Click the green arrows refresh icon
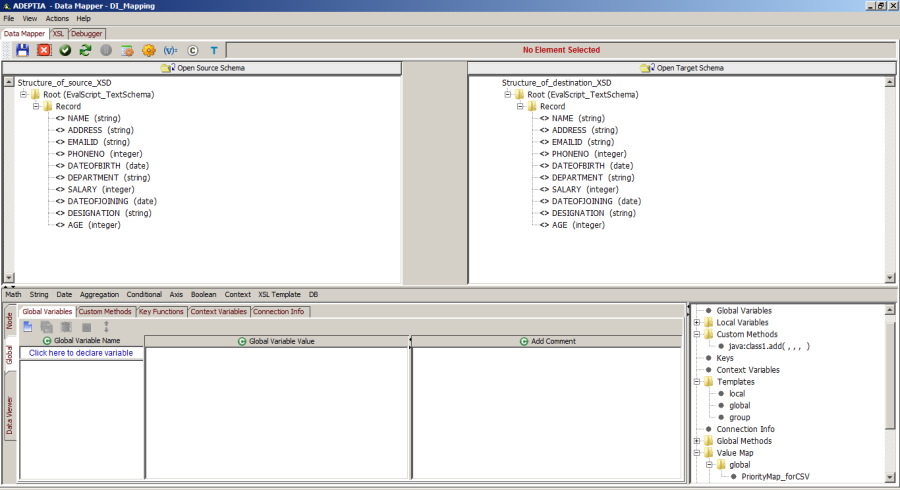Screen dimensions: 900x490 pos(85,50)
